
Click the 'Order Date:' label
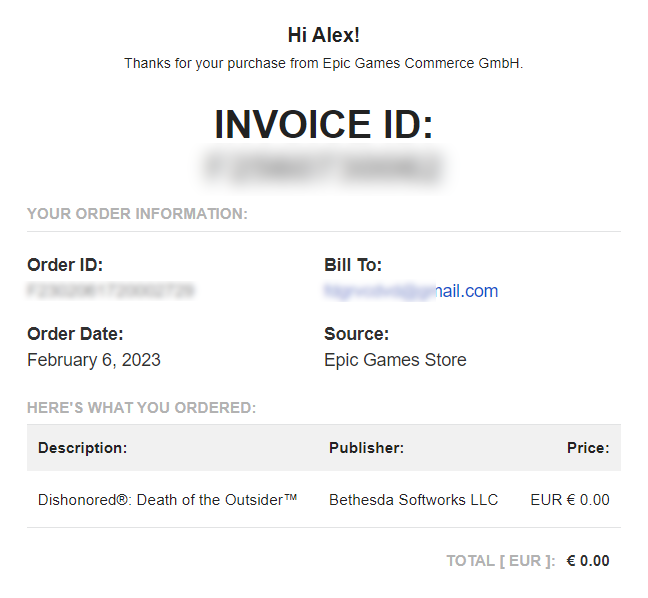(75, 334)
